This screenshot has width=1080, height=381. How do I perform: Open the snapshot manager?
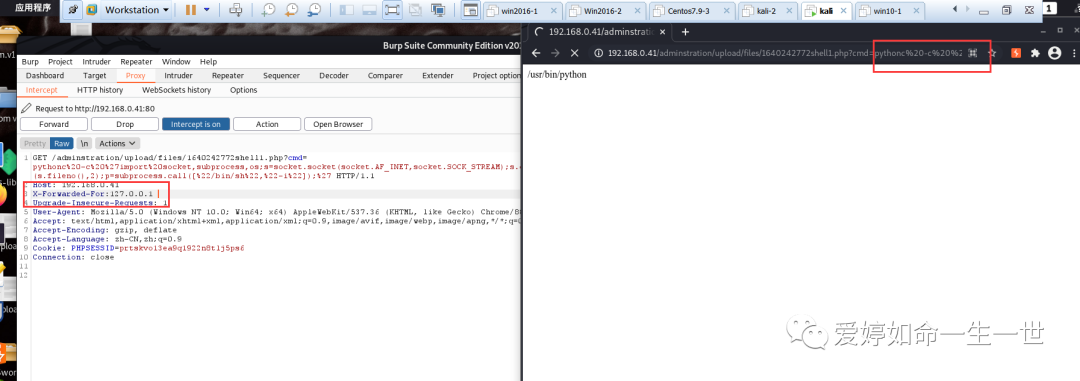(314, 10)
